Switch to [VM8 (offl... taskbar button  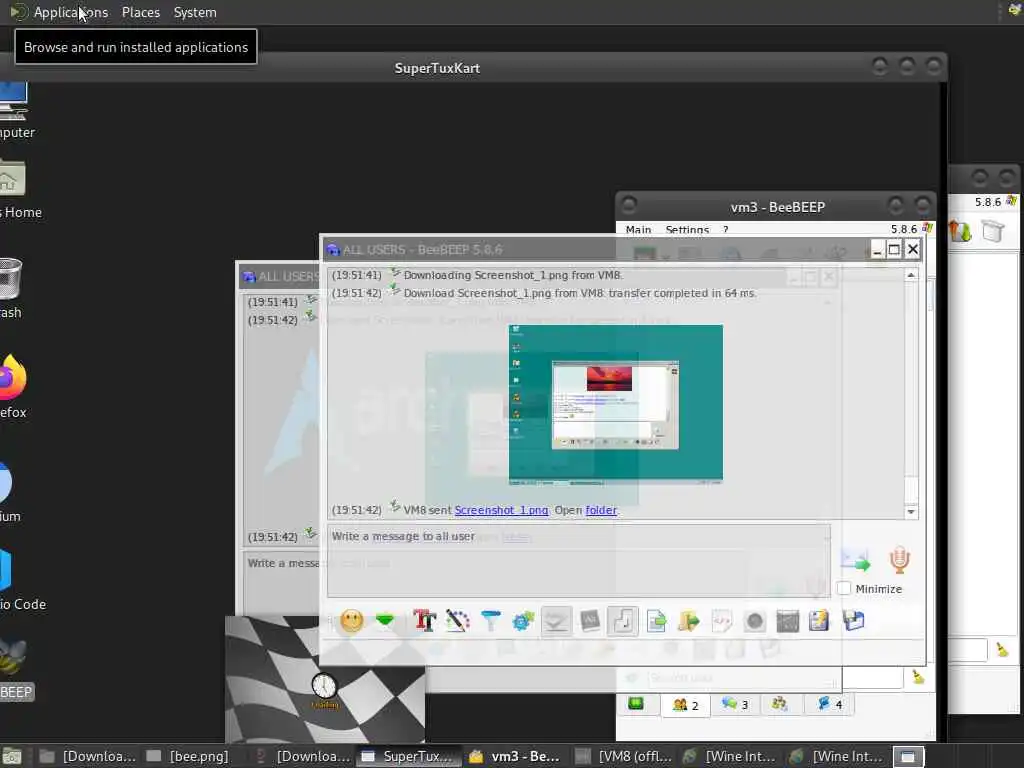click(624, 756)
